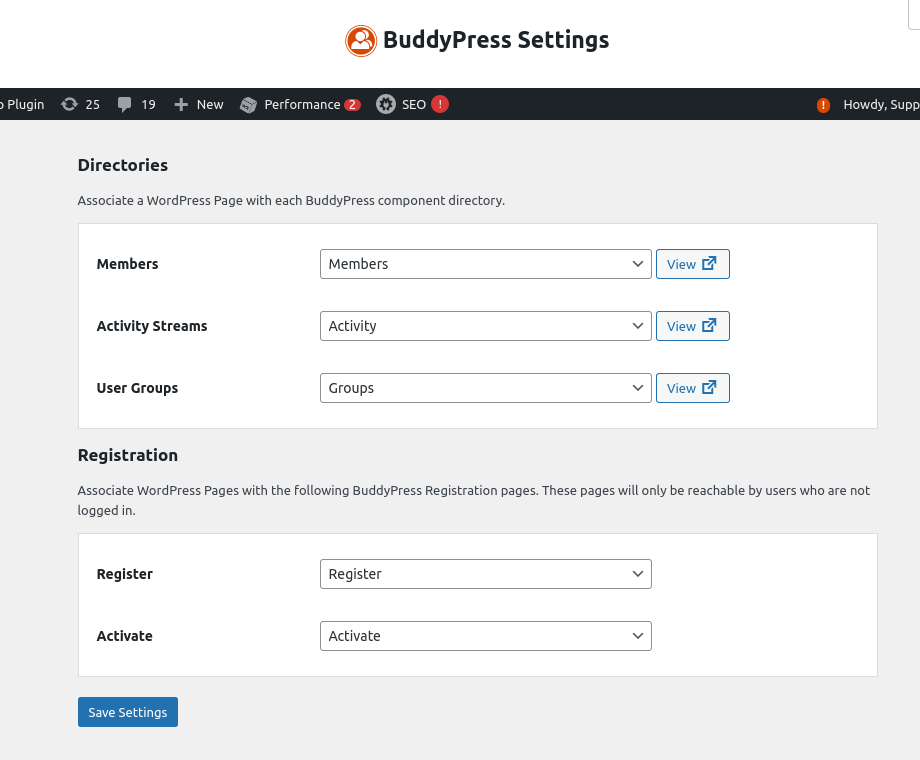The image size is (920, 760).
Task: Open the Activity Streams page dropdown
Action: coord(485,326)
